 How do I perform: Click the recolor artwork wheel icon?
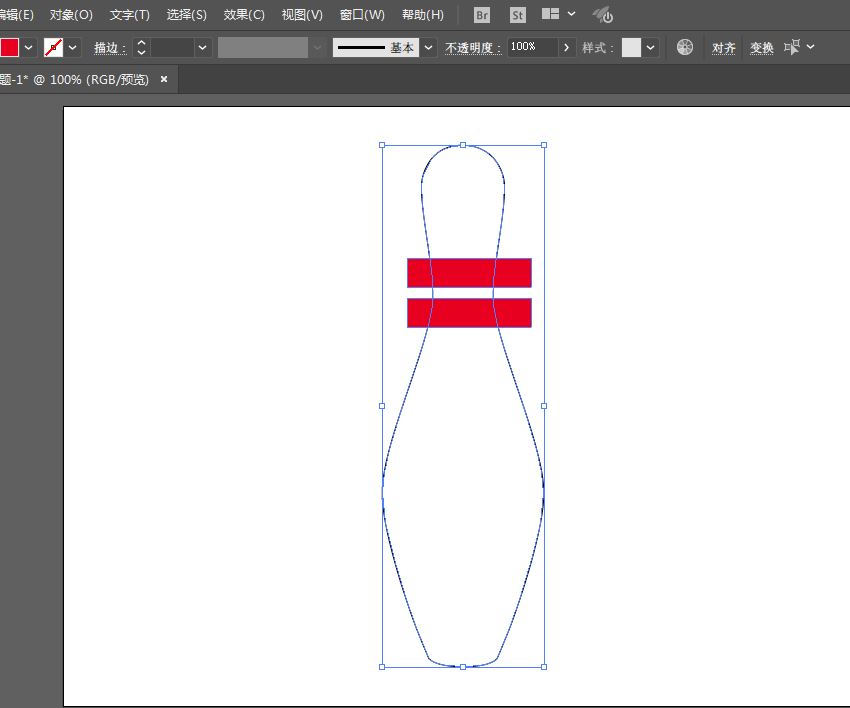pyautogui.click(x=685, y=47)
